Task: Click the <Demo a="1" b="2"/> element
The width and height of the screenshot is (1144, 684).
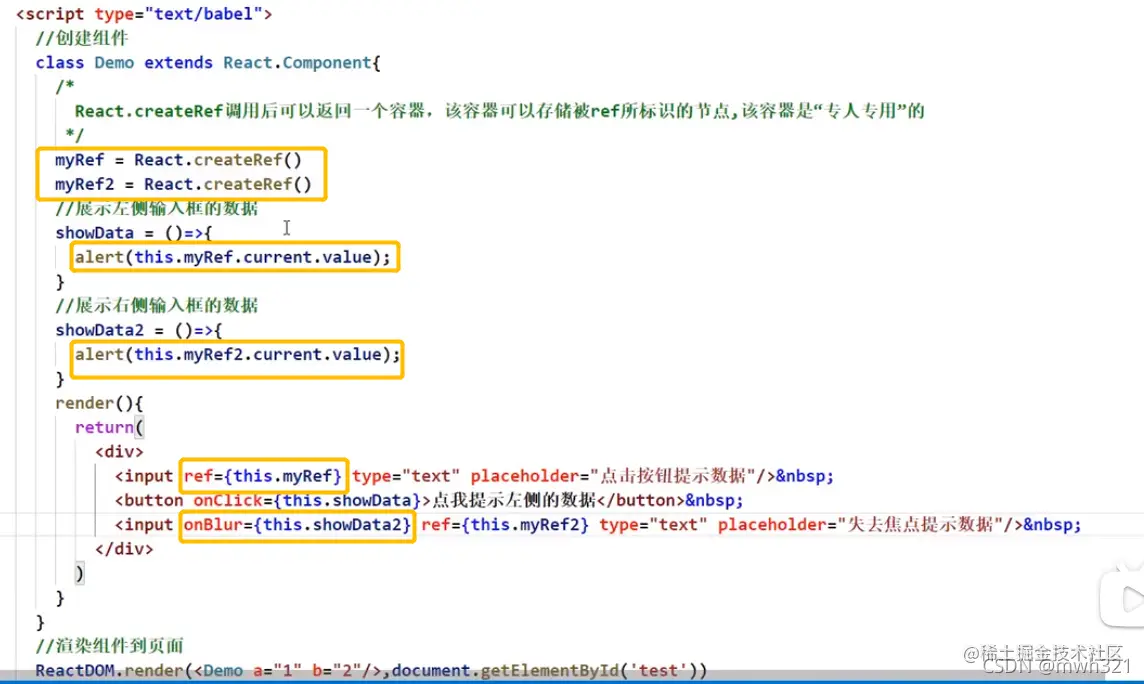Action: (287, 670)
